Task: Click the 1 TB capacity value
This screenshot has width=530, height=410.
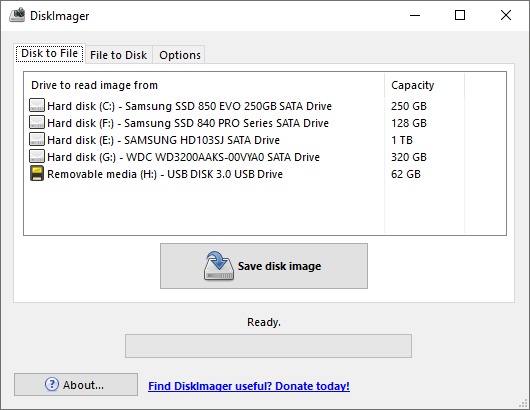Action: 402,140
